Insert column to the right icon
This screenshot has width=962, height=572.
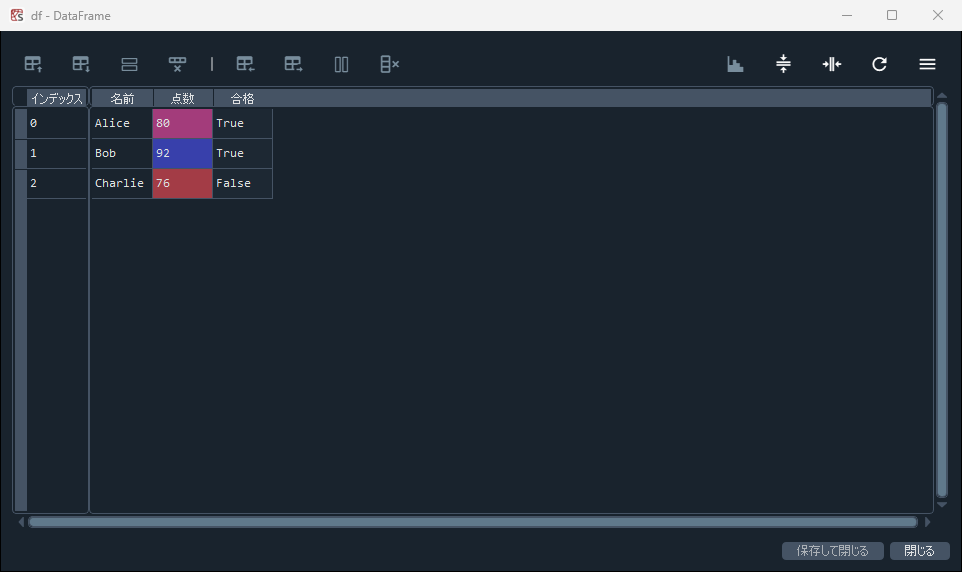click(x=293, y=64)
